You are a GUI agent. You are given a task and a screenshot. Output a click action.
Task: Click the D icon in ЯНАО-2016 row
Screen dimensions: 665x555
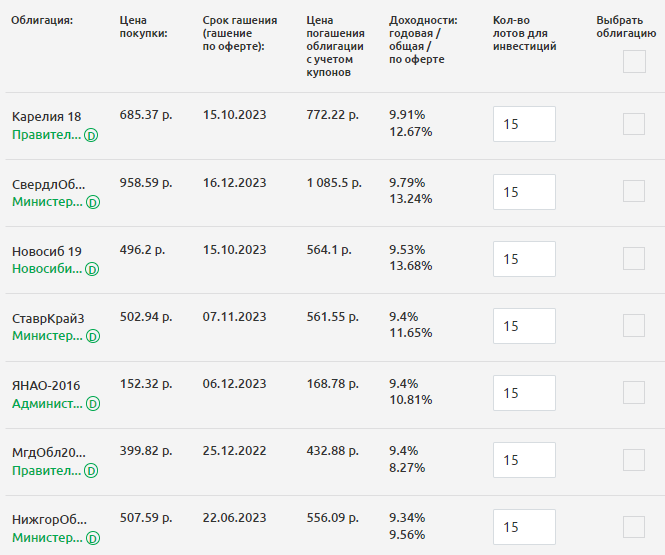[93, 404]
